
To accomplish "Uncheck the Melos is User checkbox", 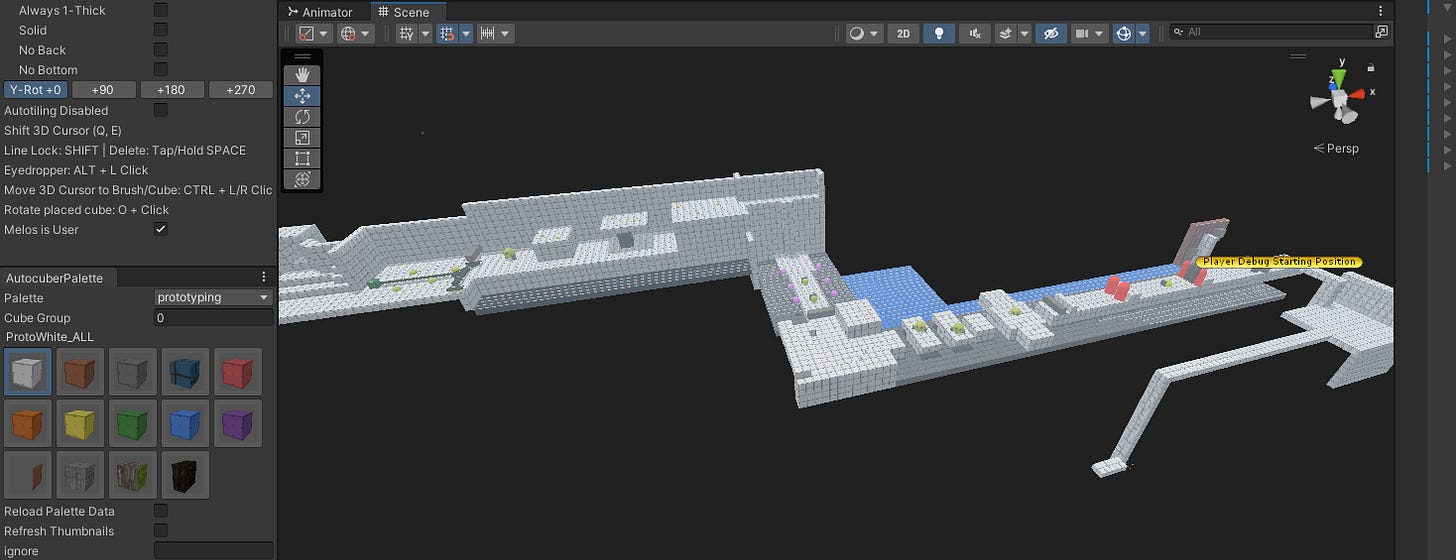I will coord(160,229).
